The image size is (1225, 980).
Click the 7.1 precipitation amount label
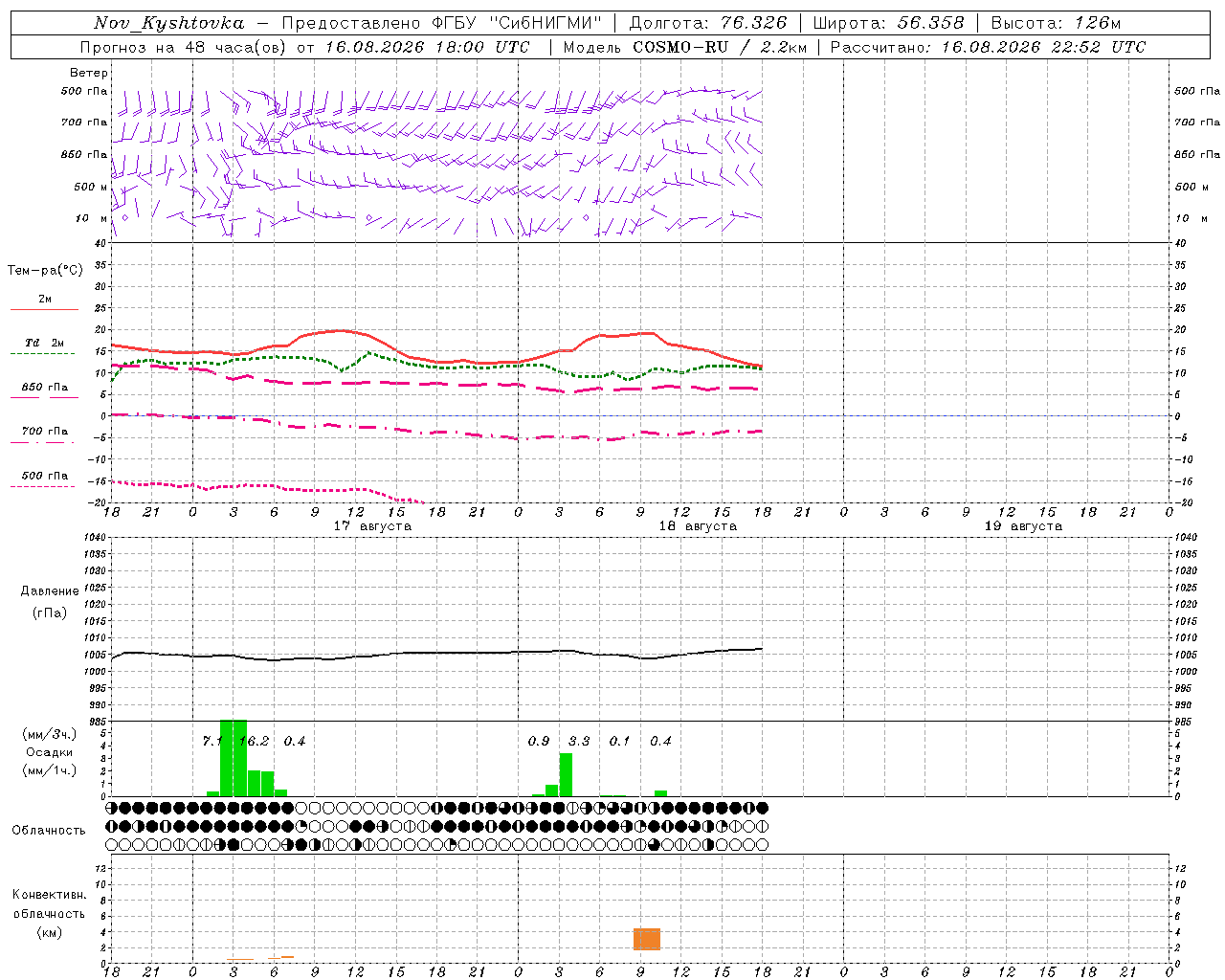point(212,741)
